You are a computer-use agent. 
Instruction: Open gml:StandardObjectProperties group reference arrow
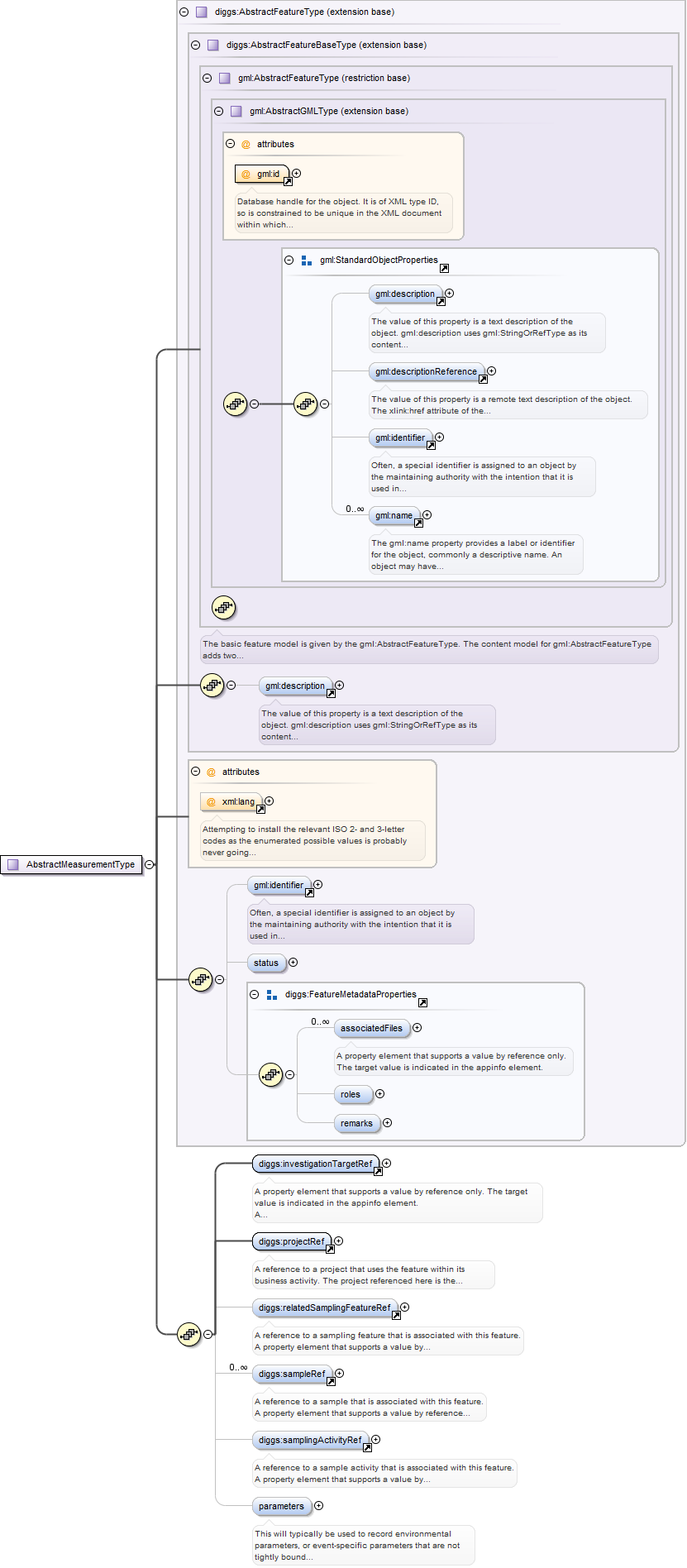click(x=444, y=268)
